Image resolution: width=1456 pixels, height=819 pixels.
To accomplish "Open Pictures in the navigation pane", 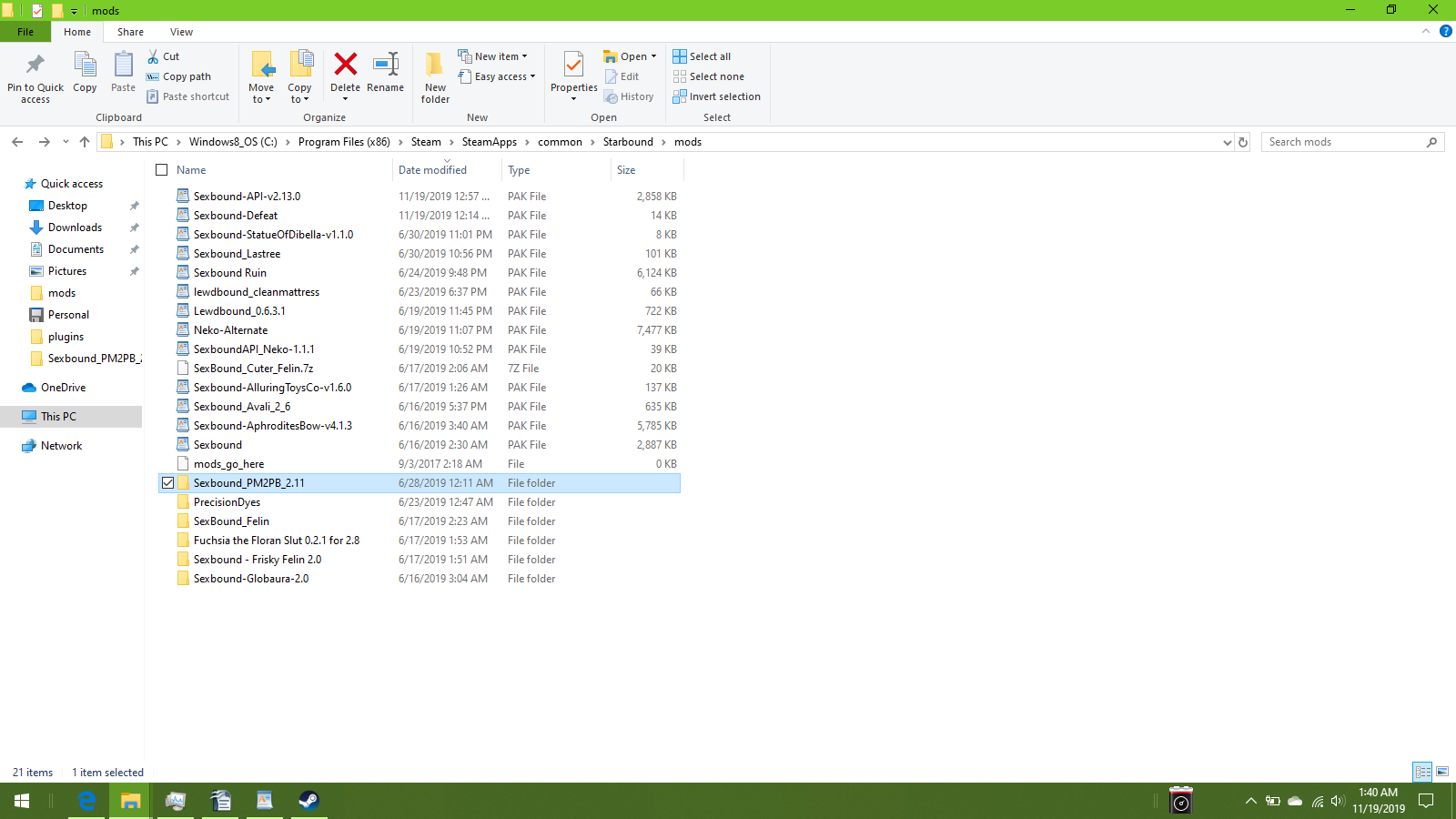I will [x=67, y=271].
